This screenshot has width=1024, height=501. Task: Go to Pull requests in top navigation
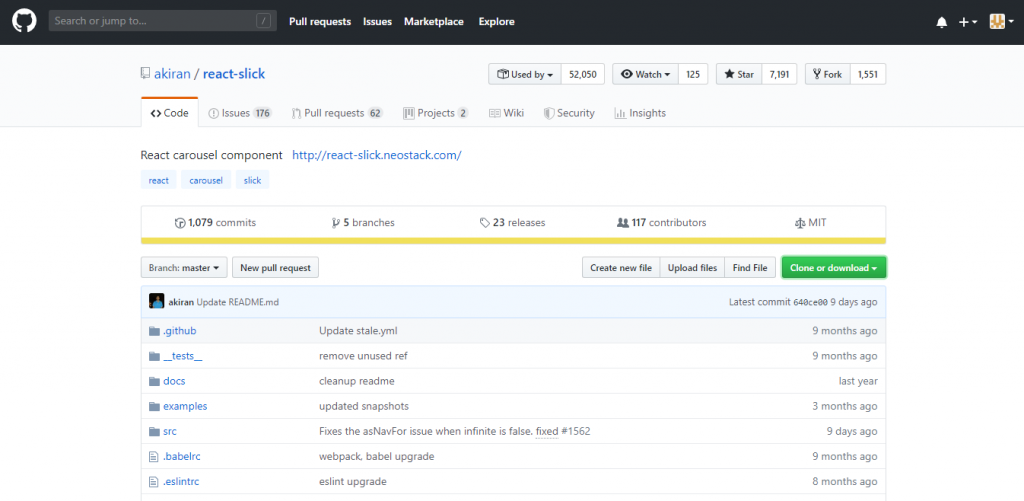320,22
